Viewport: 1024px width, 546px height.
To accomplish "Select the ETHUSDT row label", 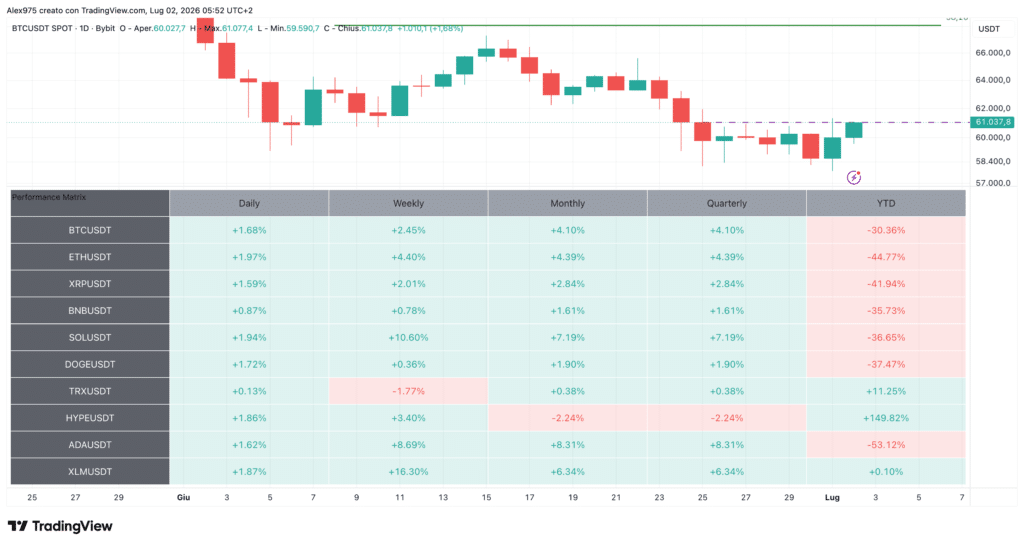I will coord(89,257).
